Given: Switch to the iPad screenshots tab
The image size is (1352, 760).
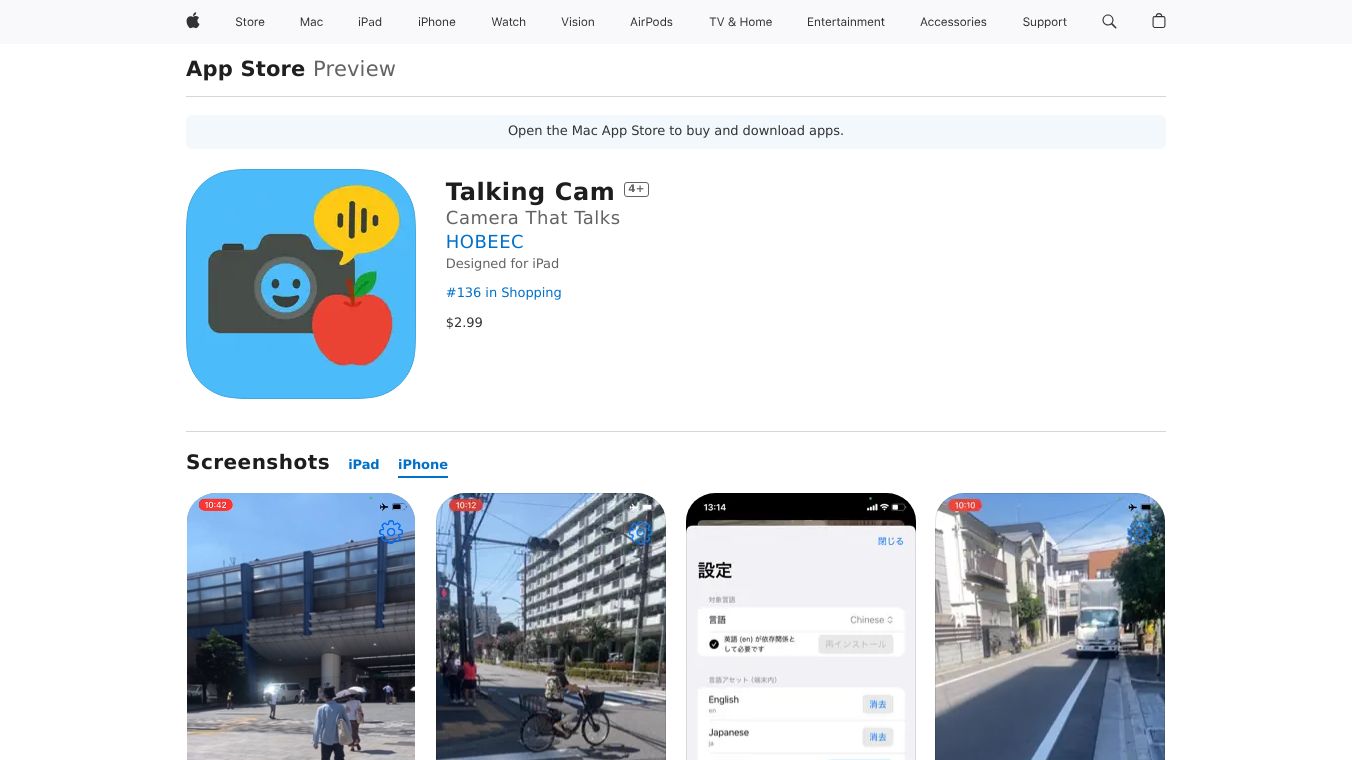Looking at the screenshot, I should point(364,464).
